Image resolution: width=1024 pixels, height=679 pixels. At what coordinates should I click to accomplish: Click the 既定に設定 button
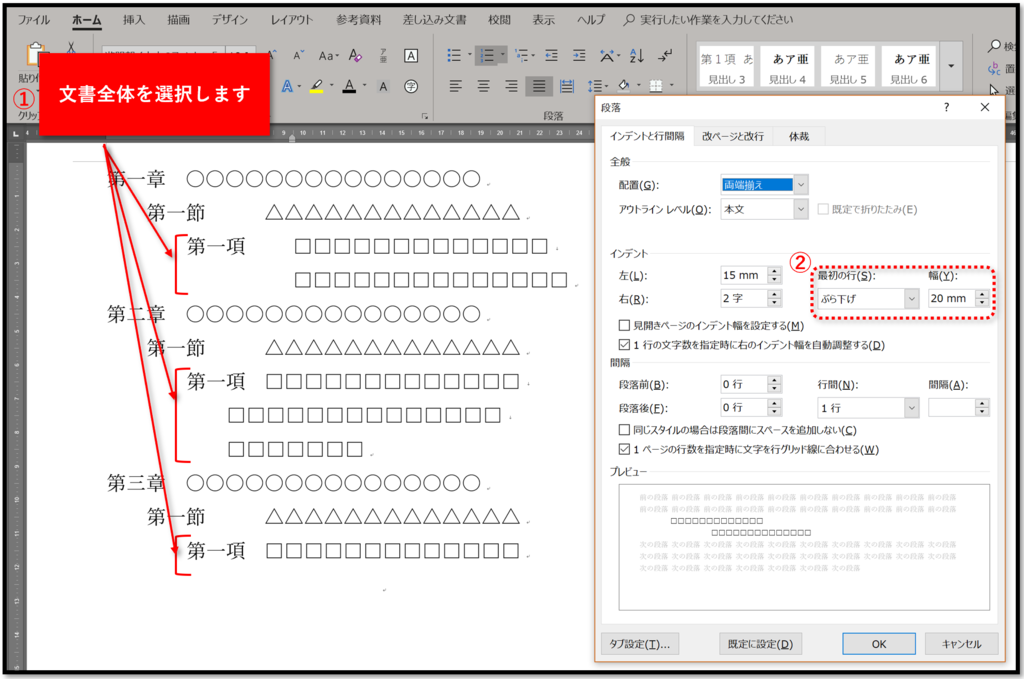click(760, 644)
